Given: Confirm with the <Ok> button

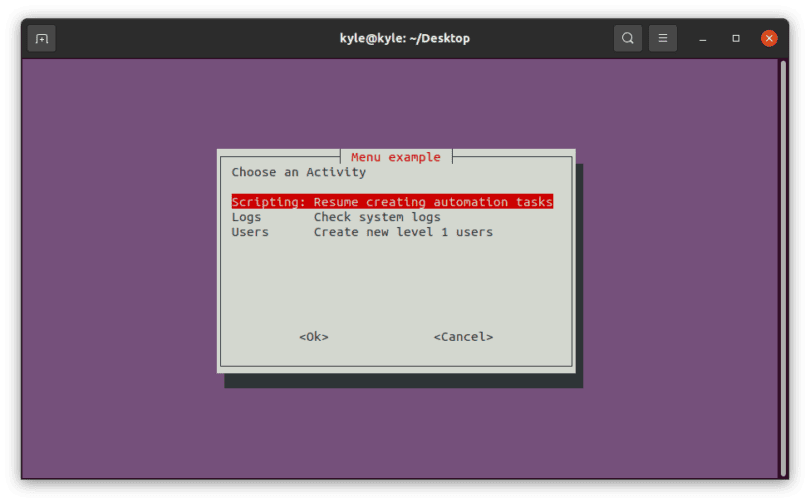Looking at the screenshot, I should point(314,337).
